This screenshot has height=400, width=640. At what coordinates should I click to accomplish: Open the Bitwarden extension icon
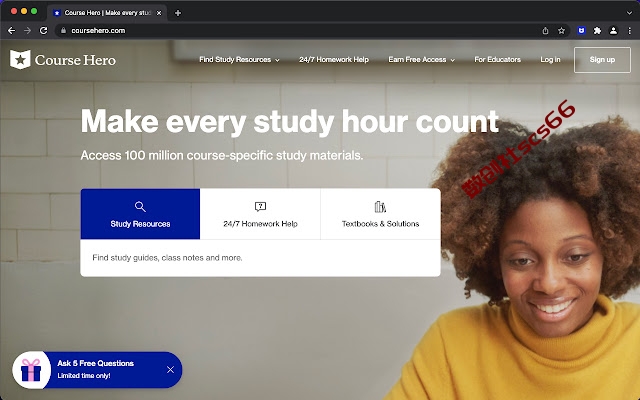pos(581,30)
